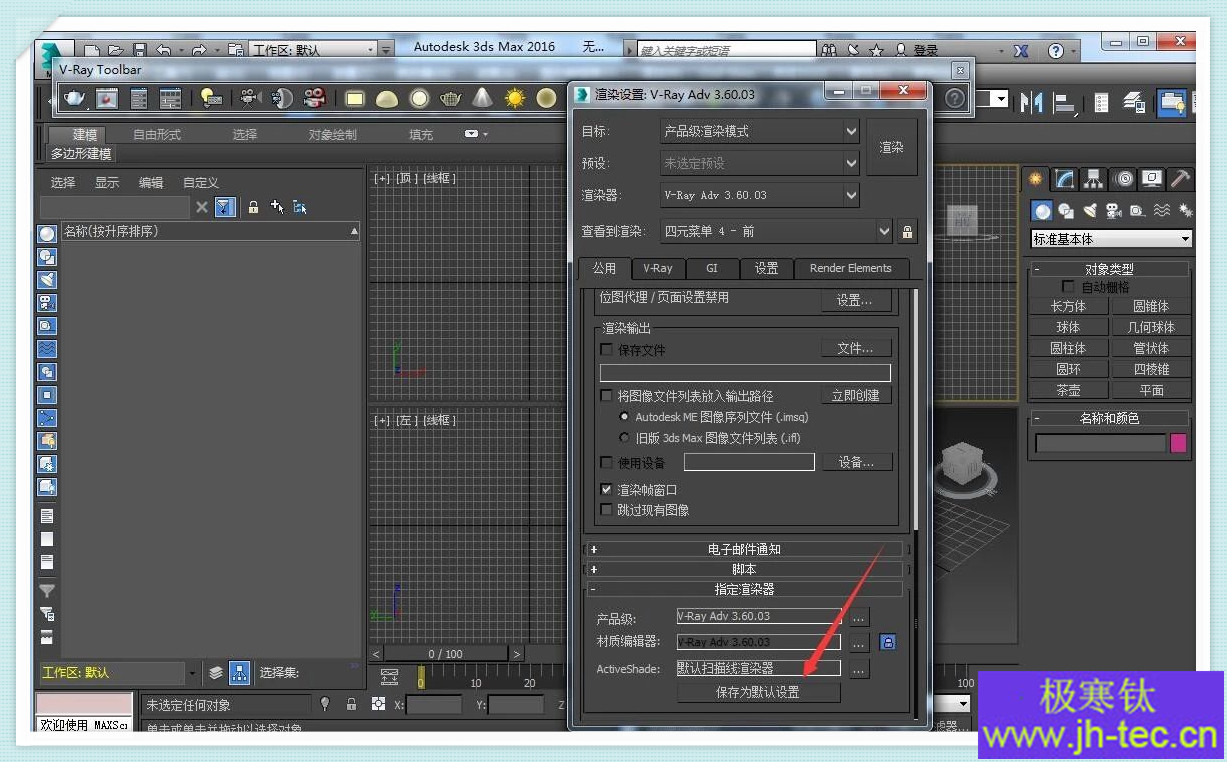Select the Space Warps category icon
Viewport: 1227px width, 762px height.
(x=1161, y=211)
